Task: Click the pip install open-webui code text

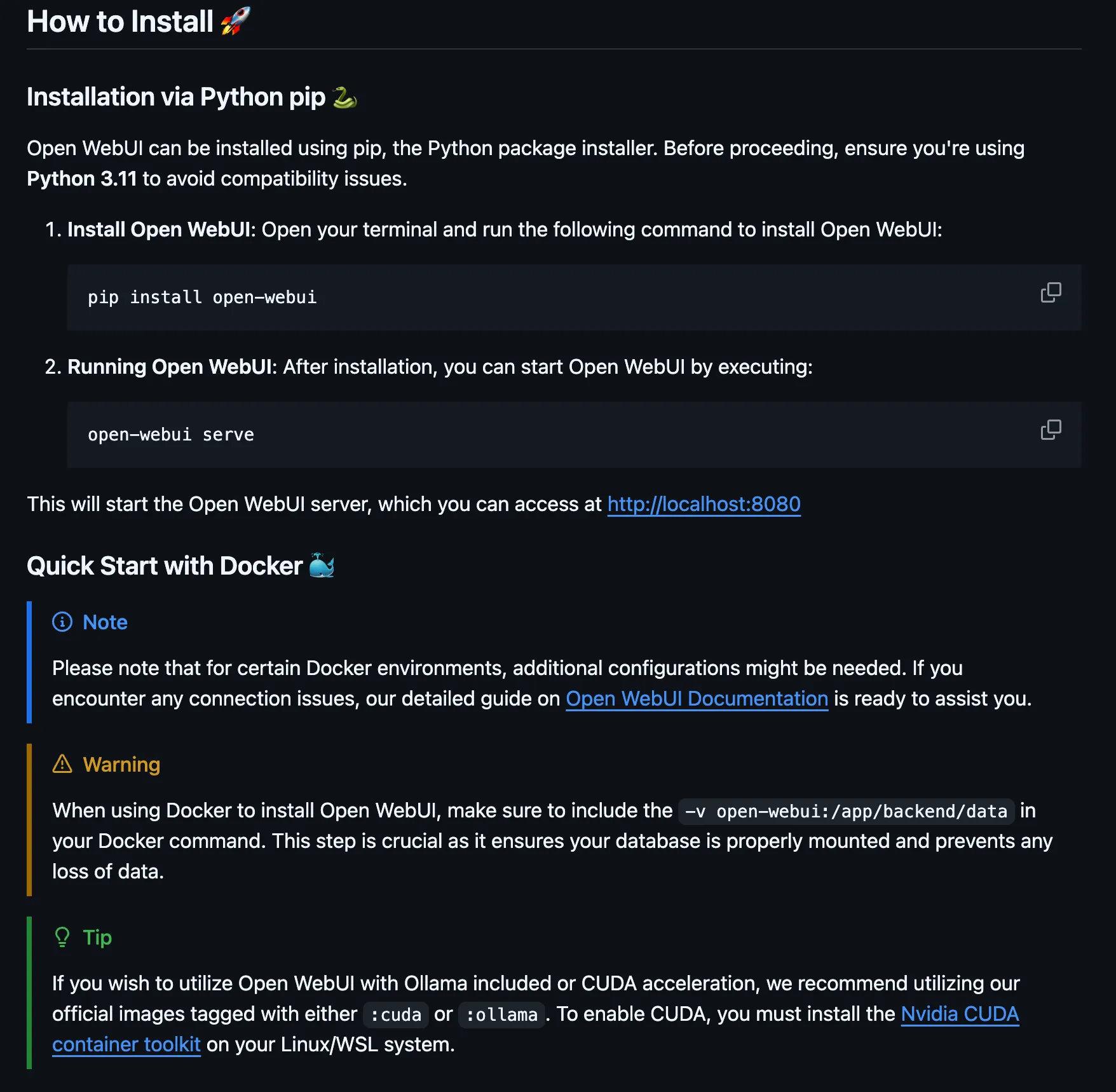Action: tap(202, 297)
